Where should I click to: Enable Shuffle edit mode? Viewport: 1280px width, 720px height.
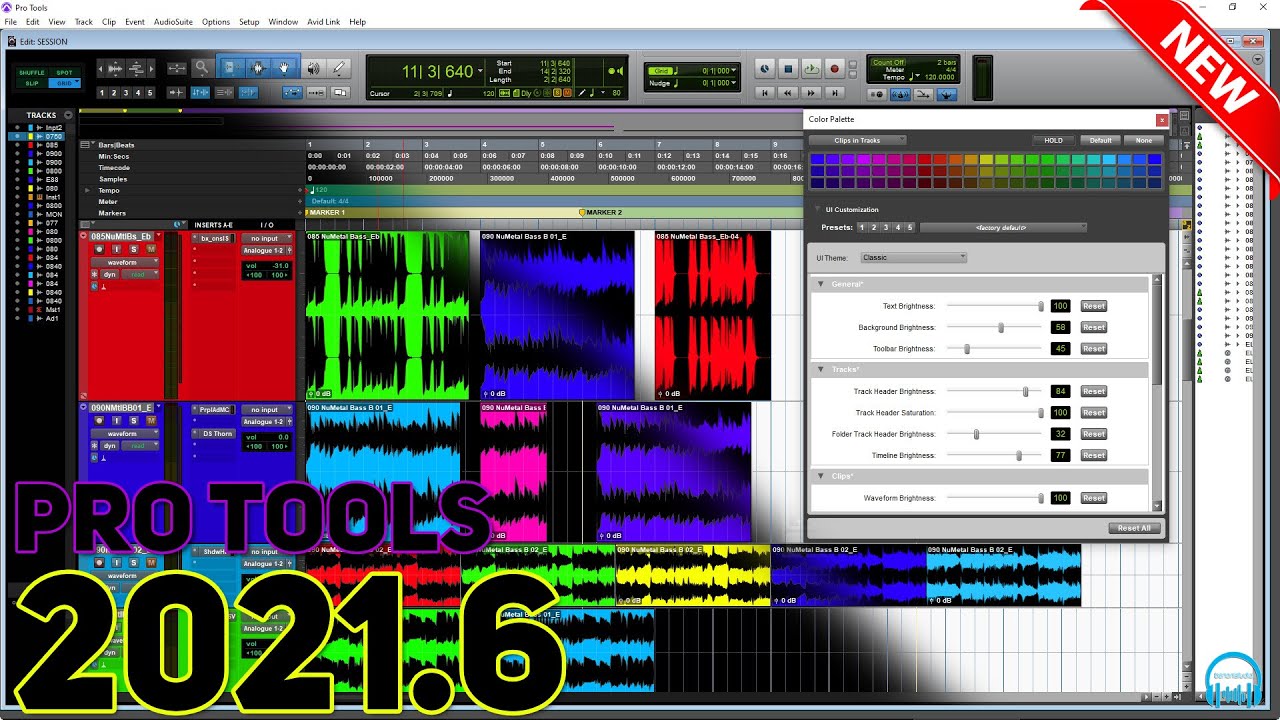(32, 72)
